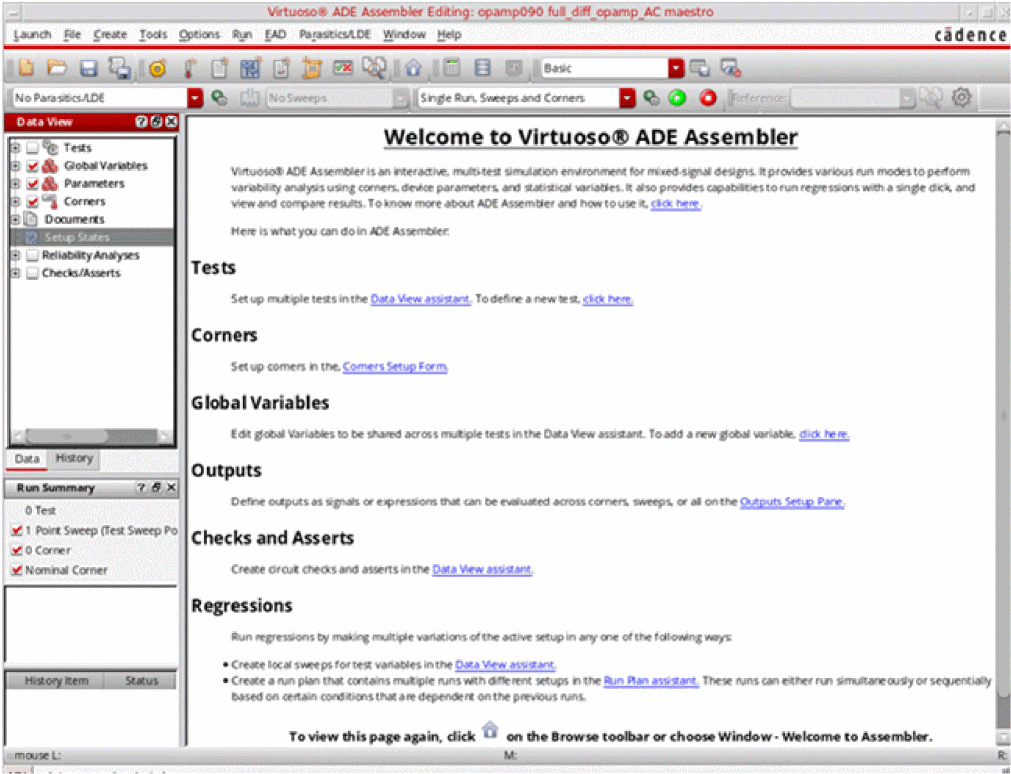Click the Run Summary float icon
This screenshot has width=1011, height=774.
(x=156, y=488)
